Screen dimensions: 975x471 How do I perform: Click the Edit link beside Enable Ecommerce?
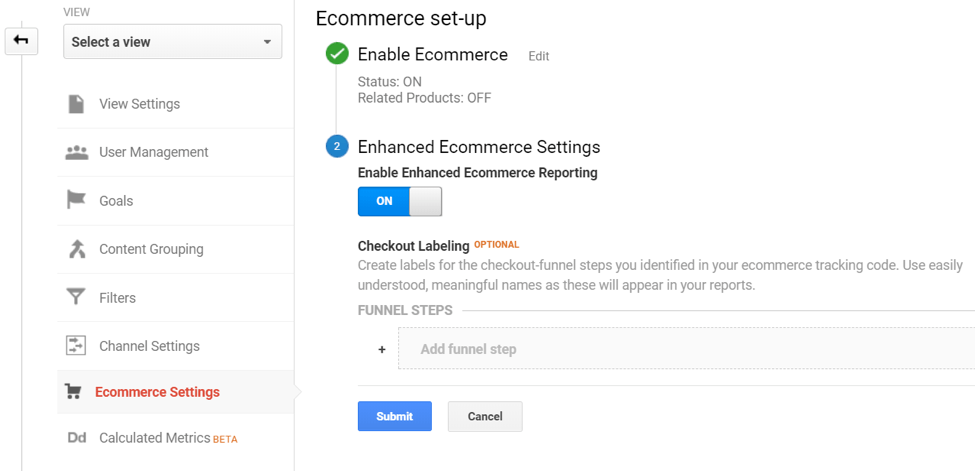pyautogui.click(x=539, y=57)
